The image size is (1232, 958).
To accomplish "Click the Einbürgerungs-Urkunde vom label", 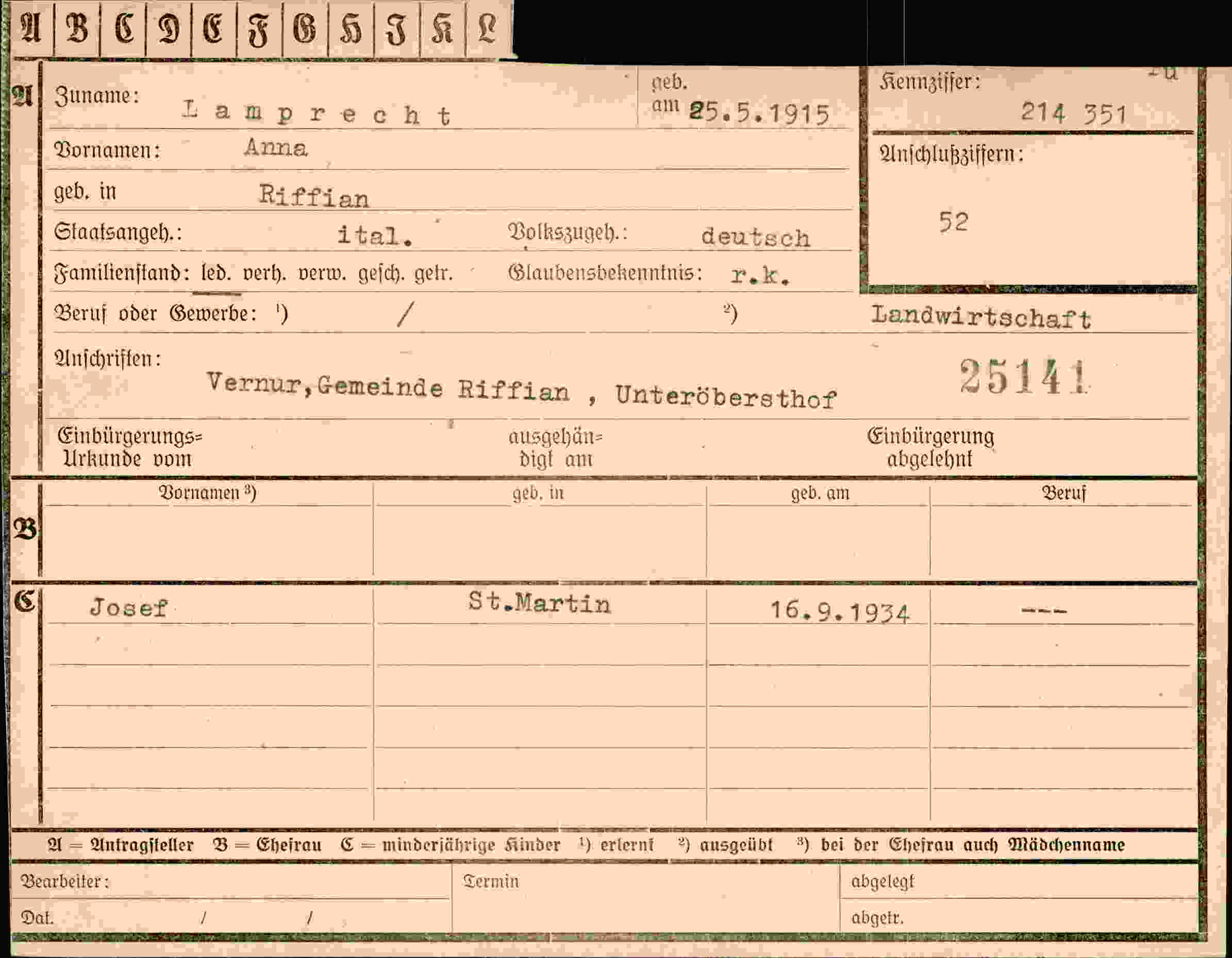I will (x=130, y=448).
